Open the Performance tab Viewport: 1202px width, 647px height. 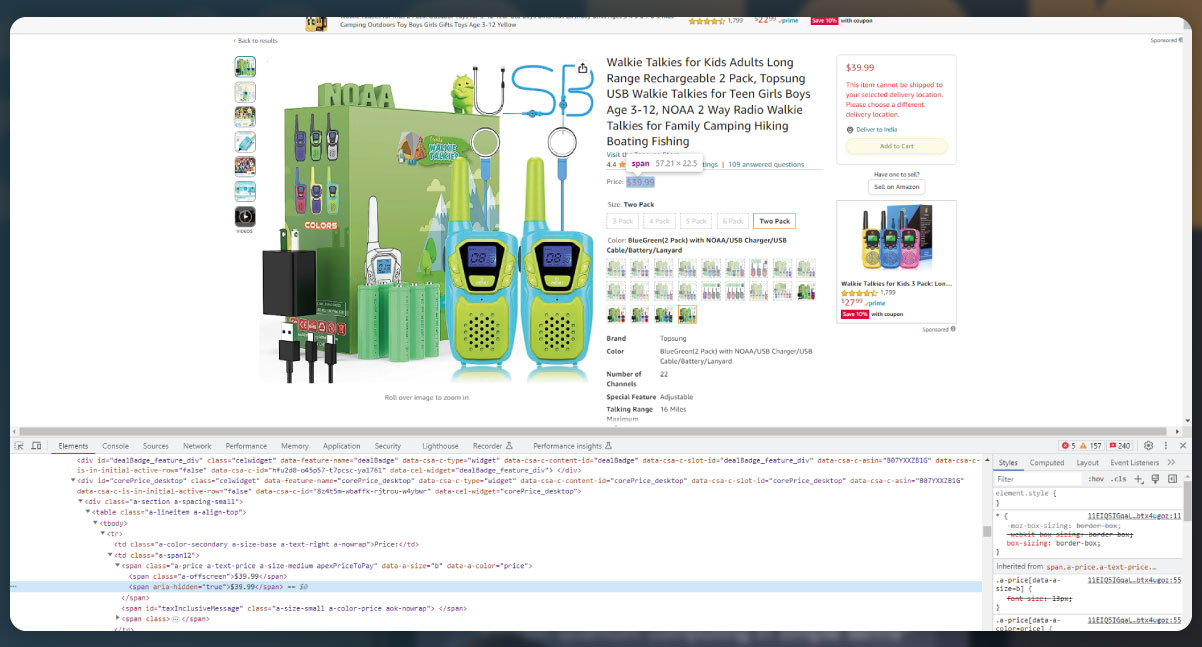tap(246, 446)
